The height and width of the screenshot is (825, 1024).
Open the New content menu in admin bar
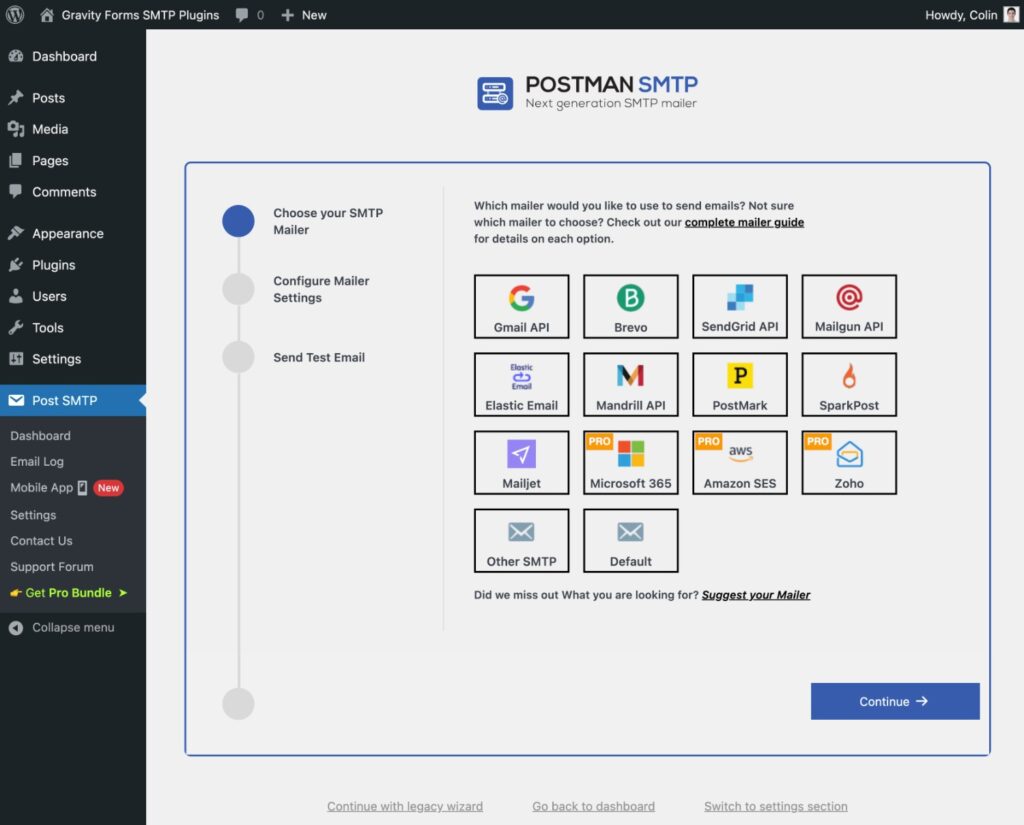[x=304, y=15]
